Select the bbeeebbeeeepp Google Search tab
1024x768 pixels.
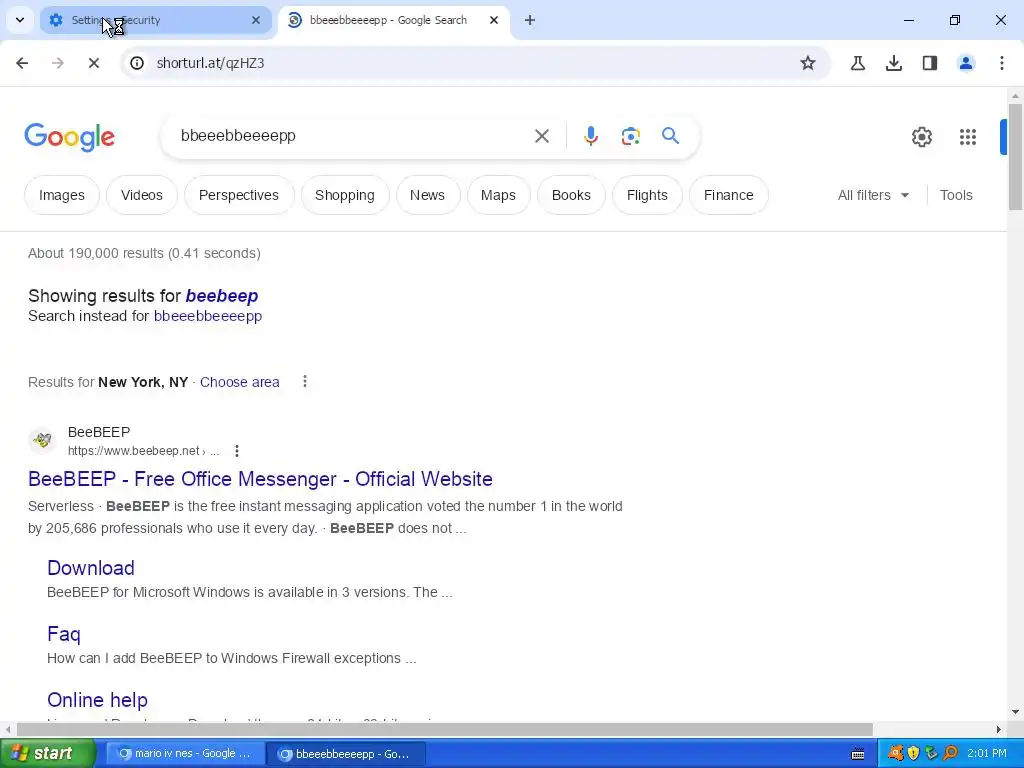tap(393, 20)
